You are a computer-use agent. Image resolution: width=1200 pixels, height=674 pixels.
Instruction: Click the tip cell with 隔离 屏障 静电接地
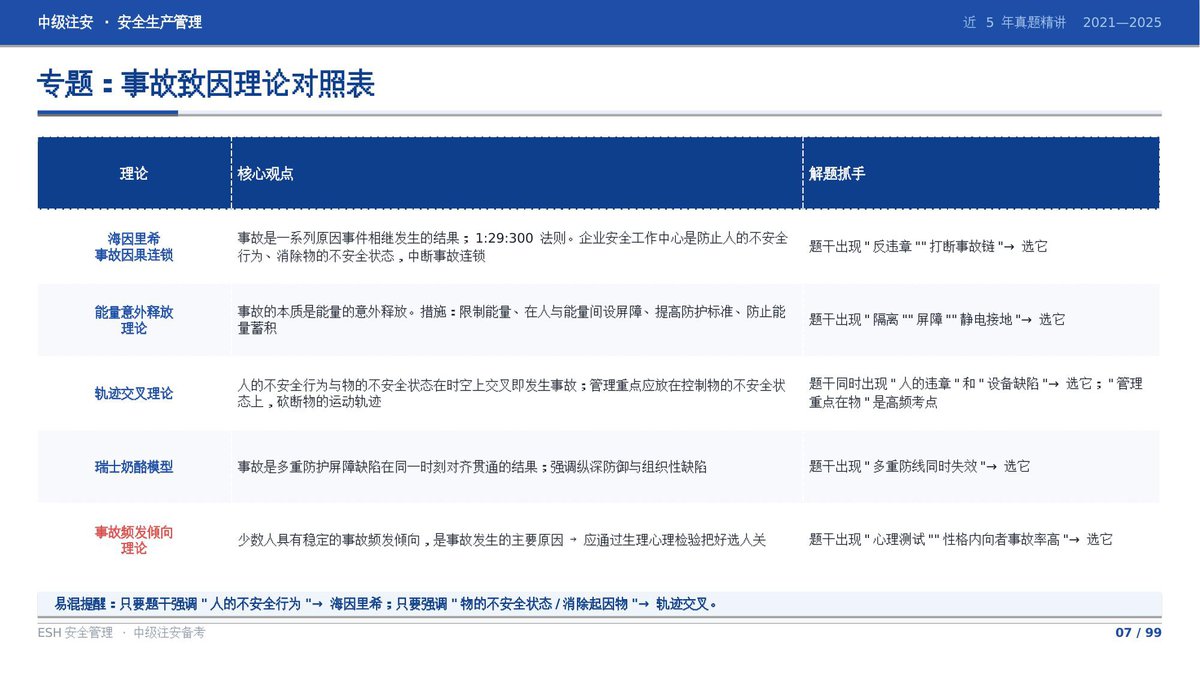coord(981,320)
